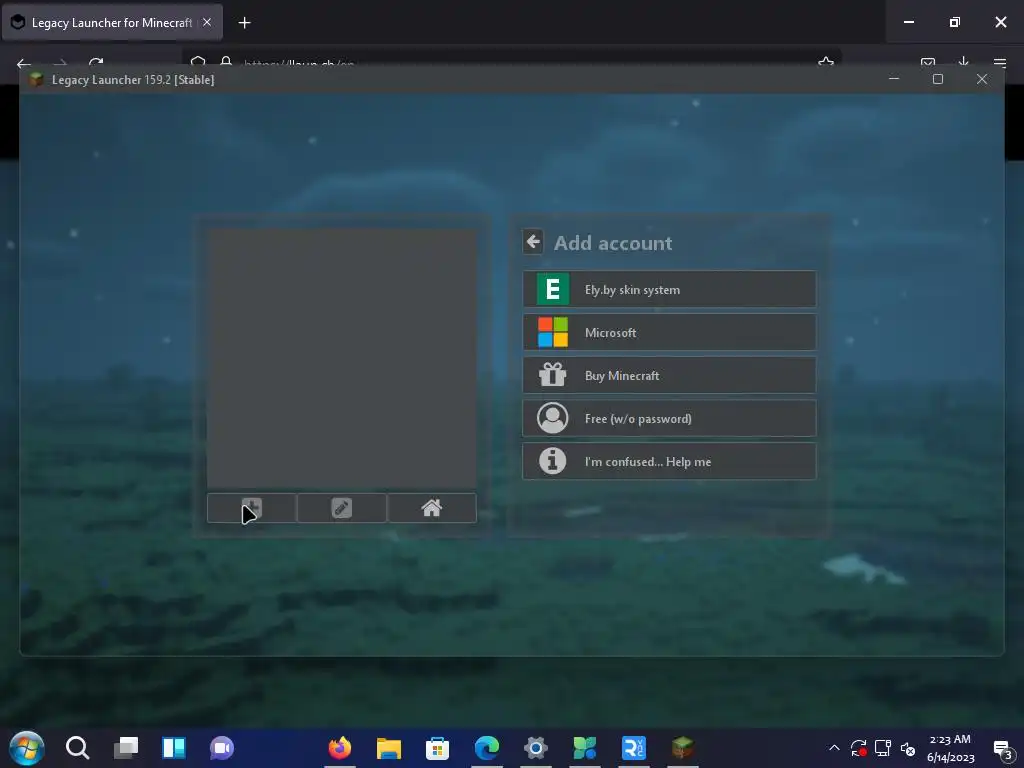Maximize the Legacy Launcher window
Image resolution: width=1024 pixels, height=768 pixels.
coord(938,79)
